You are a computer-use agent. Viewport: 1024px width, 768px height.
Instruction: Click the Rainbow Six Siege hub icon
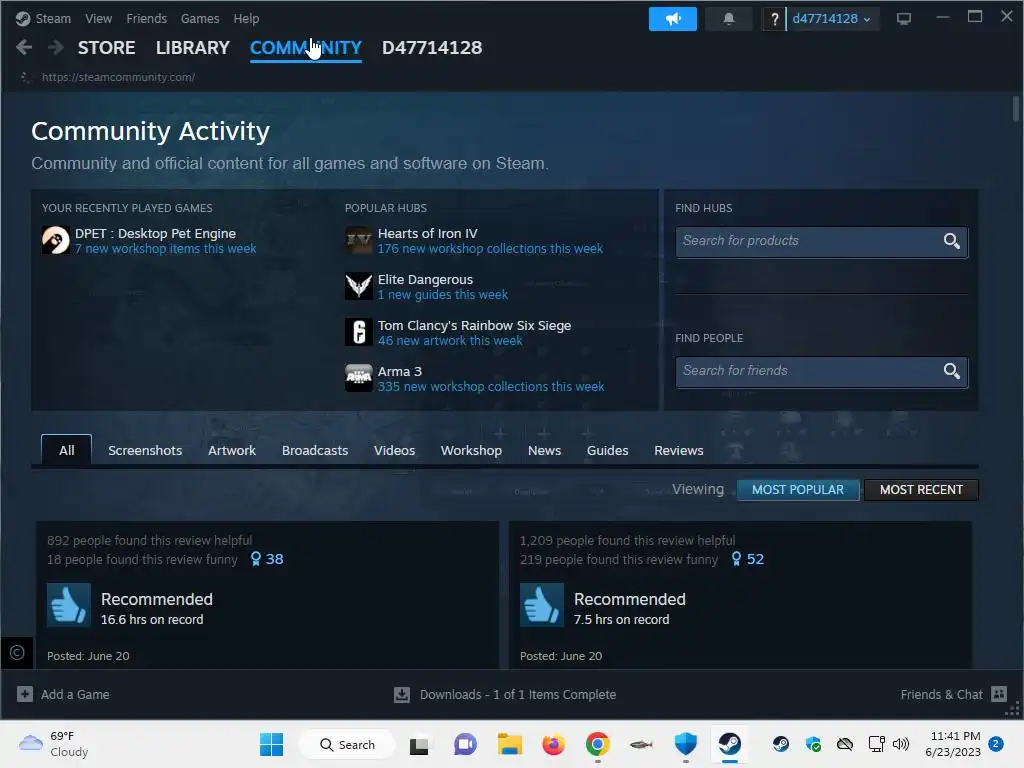tap(359, 332)
